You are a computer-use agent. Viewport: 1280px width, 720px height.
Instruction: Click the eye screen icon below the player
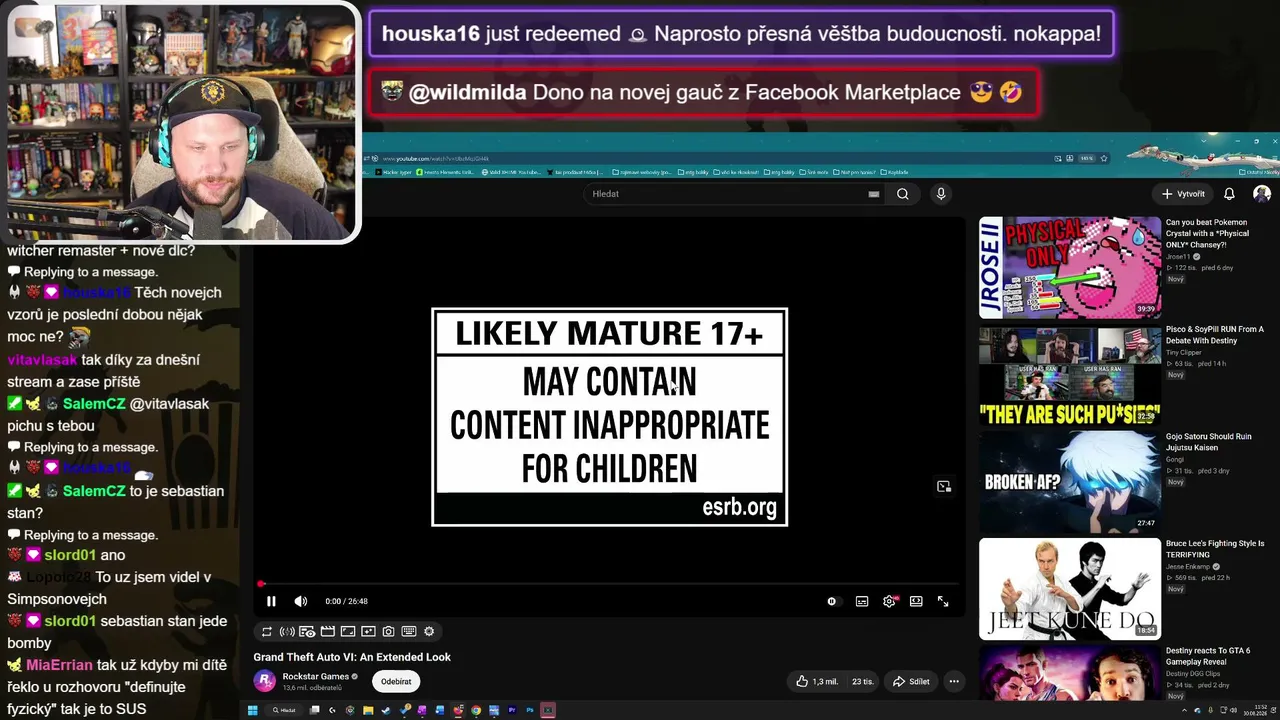coord(307,631)
